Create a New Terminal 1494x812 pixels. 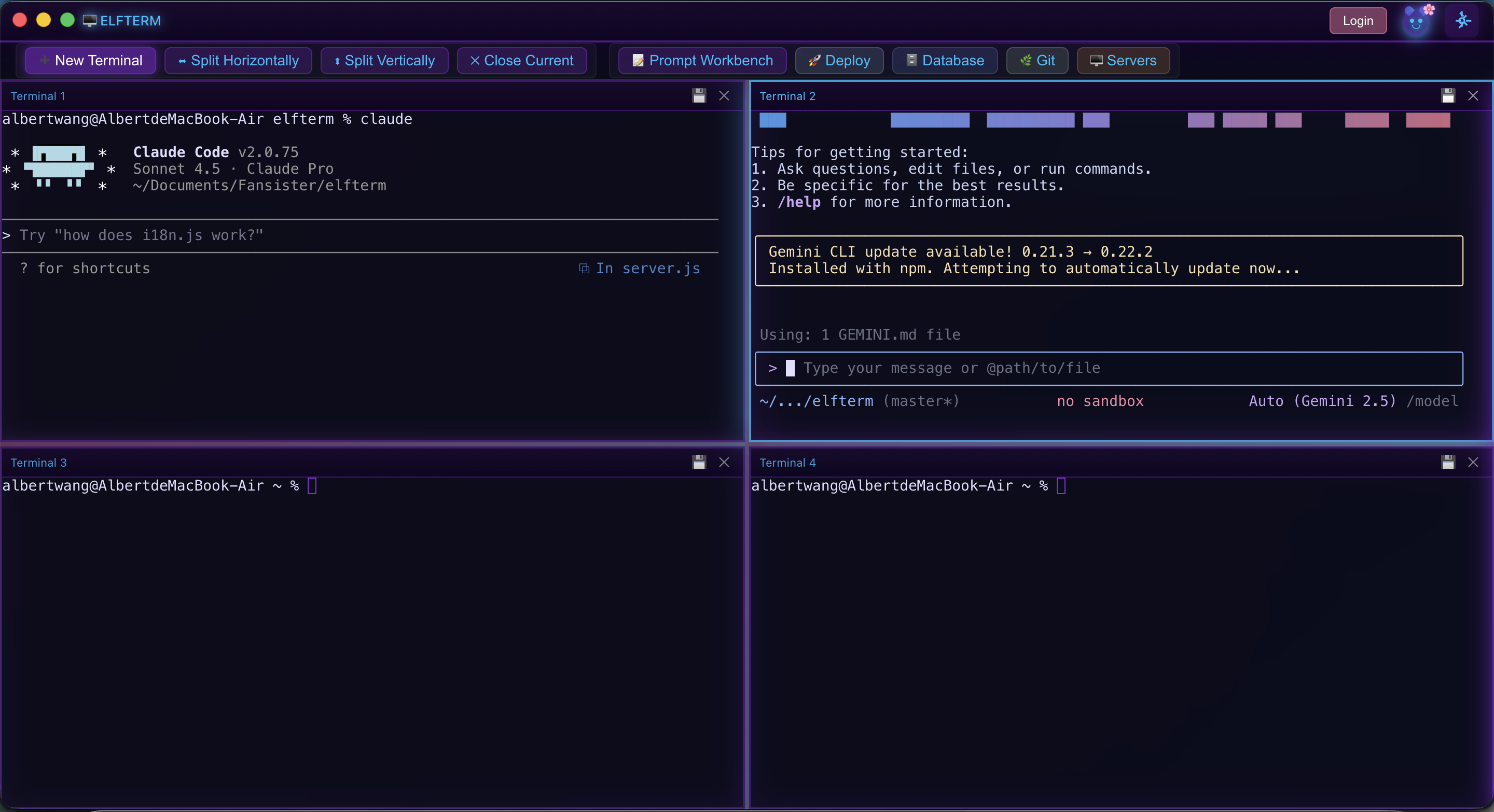(x=90, y=60)
